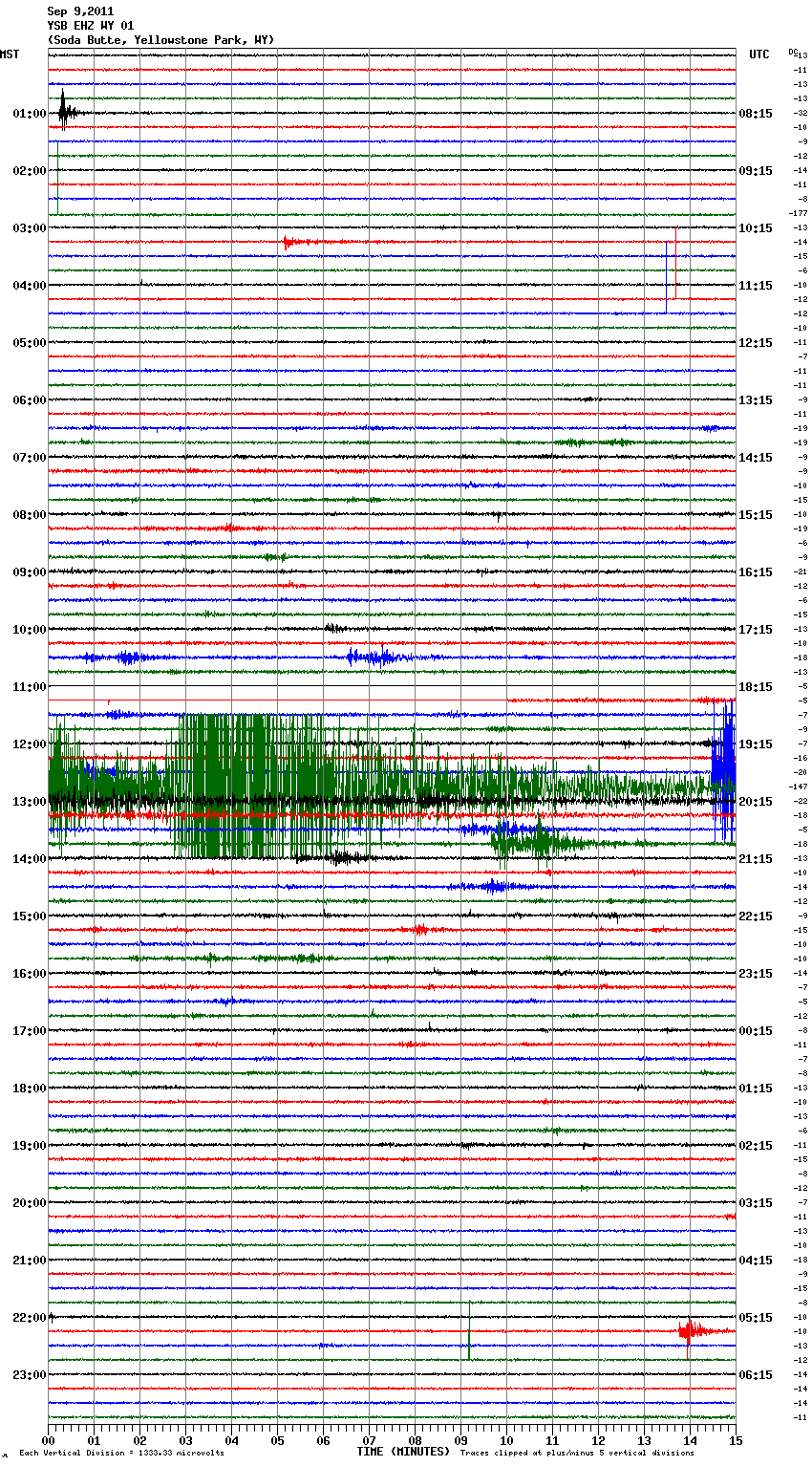Select the '11:00' MST time label

(30, 687)
